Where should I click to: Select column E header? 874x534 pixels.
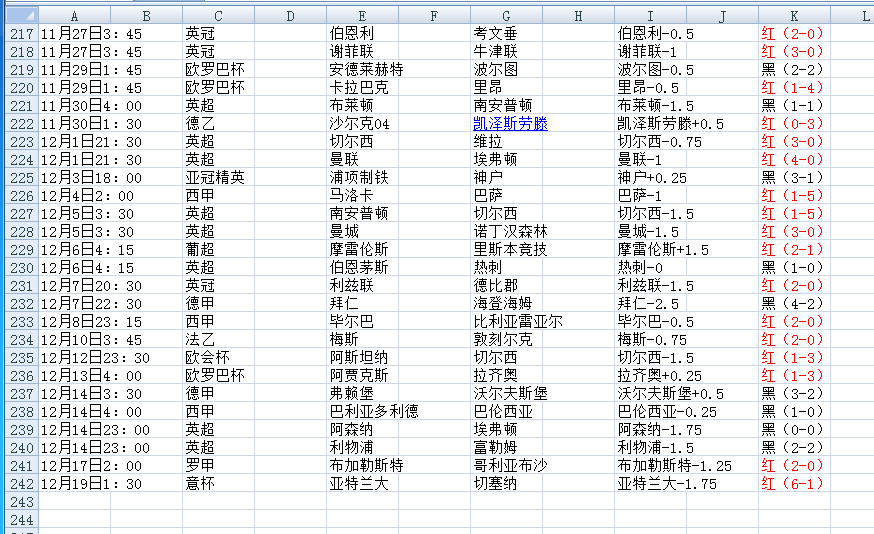[362, 16]
